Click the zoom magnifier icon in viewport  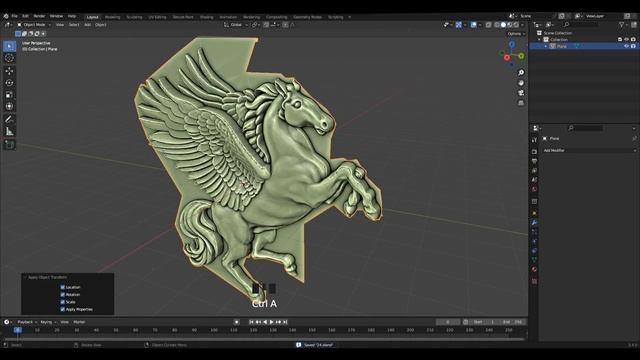tap(521, 73)
